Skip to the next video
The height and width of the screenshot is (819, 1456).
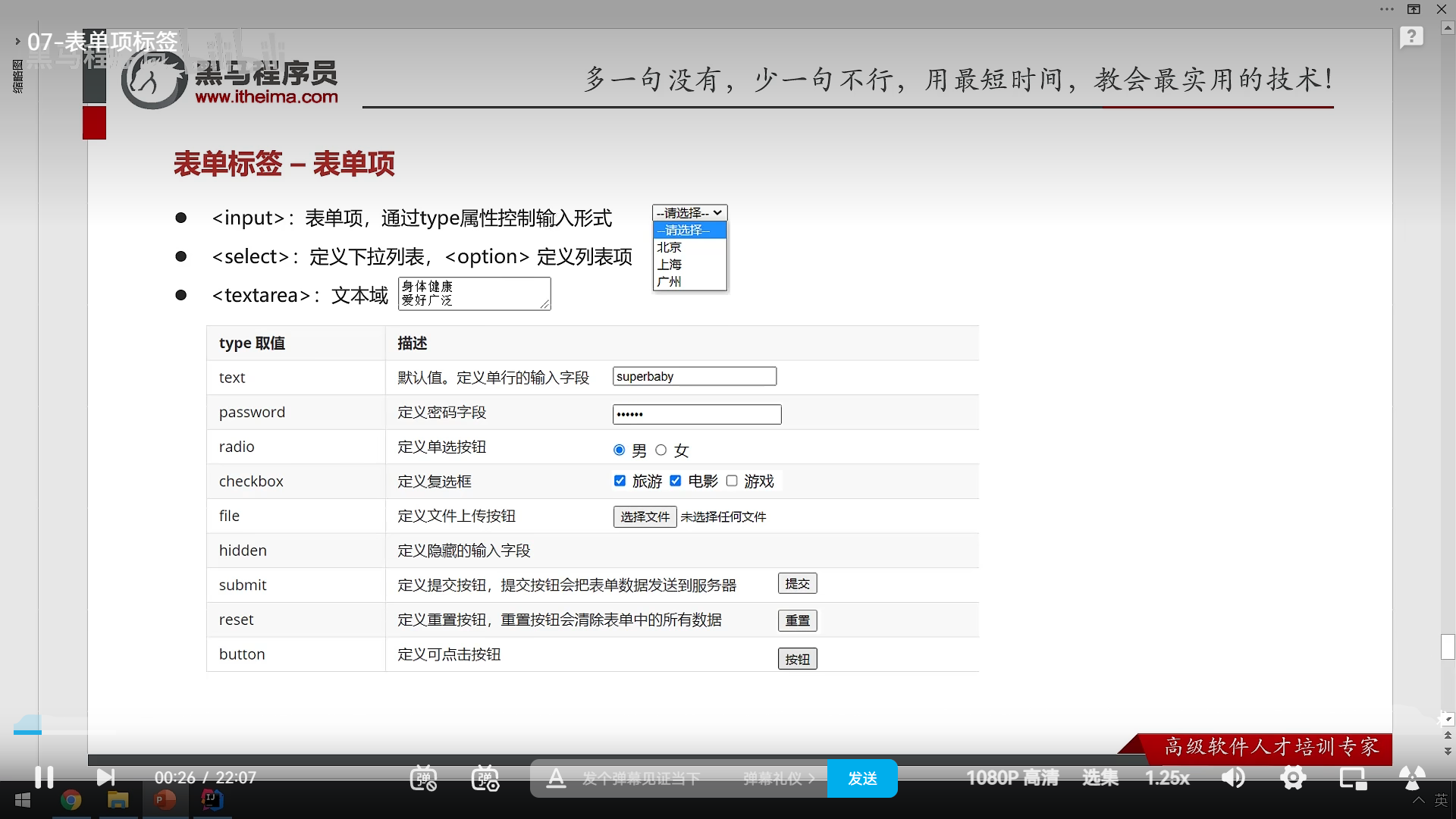pyautogui.click(x=105, y=777)
